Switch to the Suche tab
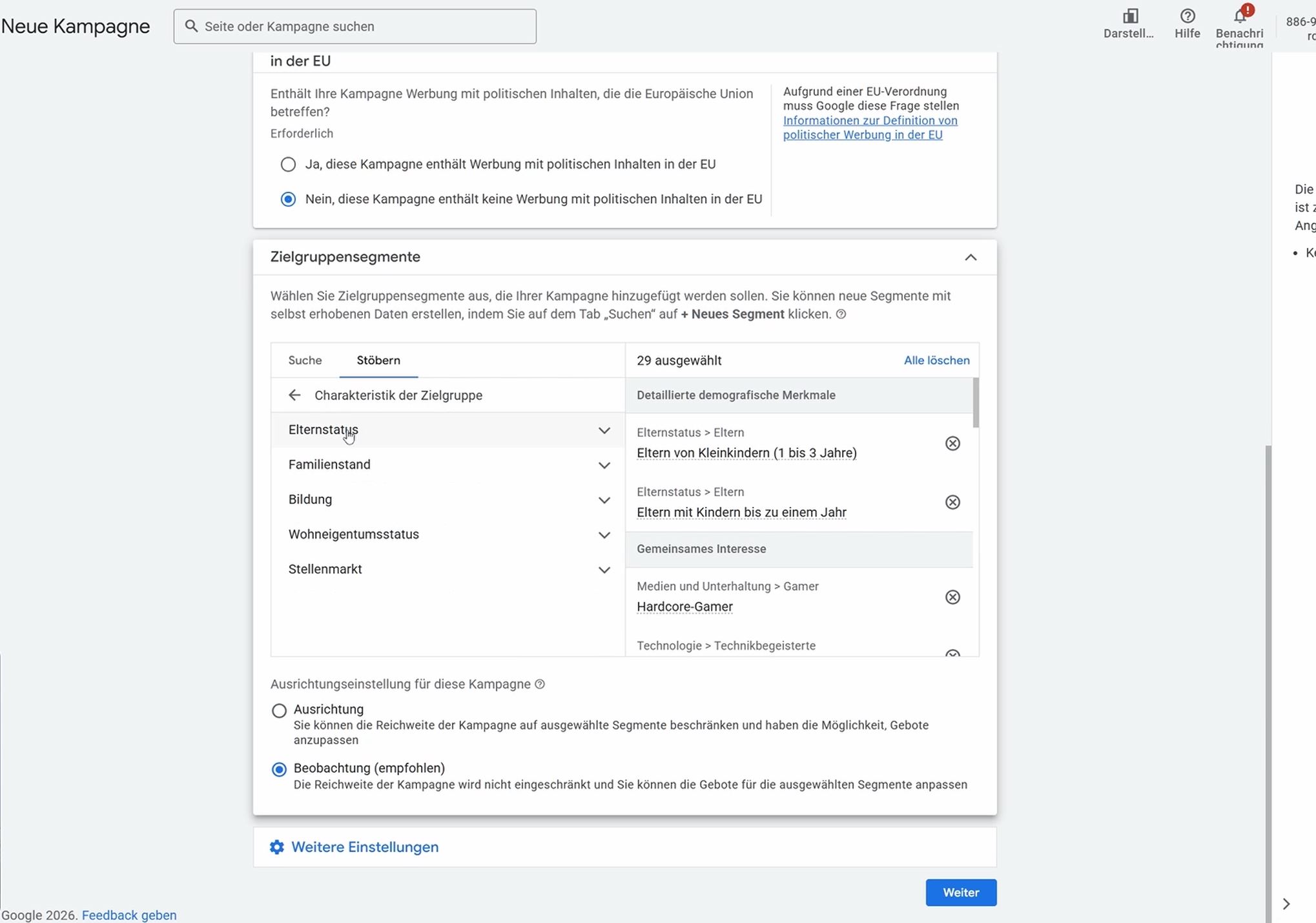1316x923 pixels. point(304,360)
